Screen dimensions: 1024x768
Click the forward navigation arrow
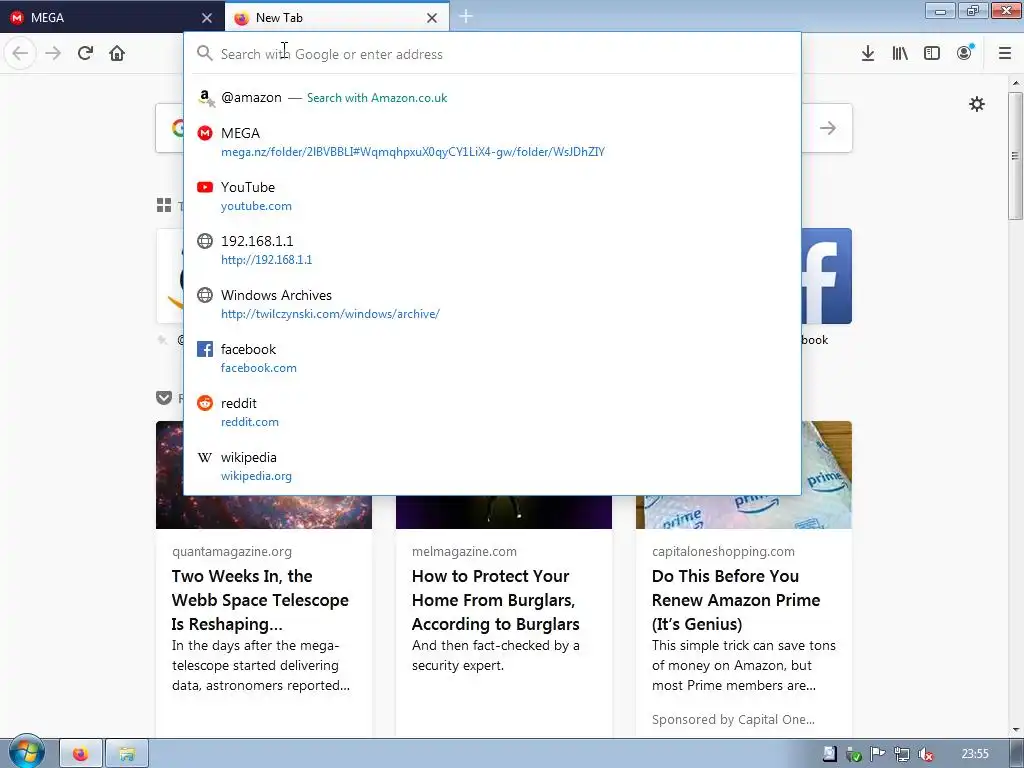pyautogui.click(x=53, y=53)
